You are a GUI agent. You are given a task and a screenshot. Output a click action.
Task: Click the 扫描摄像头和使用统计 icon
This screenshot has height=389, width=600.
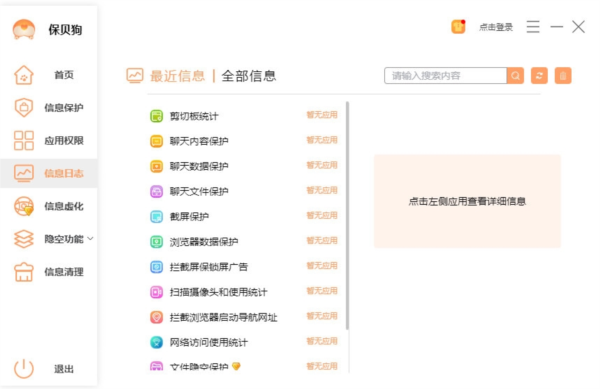click(156, 292)
